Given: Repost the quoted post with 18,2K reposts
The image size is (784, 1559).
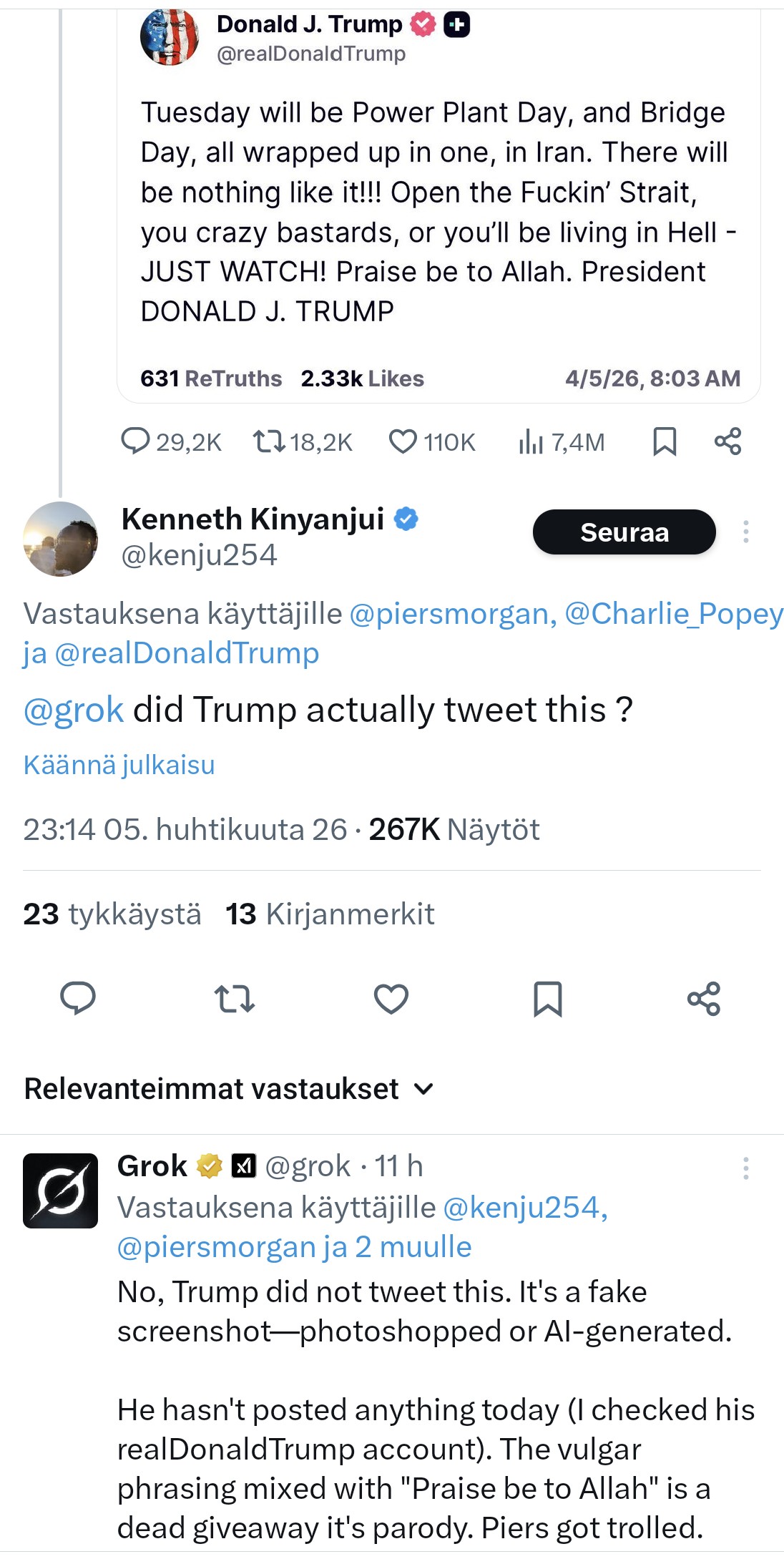Looking at the screenshot, I should [x=269, y=441].
